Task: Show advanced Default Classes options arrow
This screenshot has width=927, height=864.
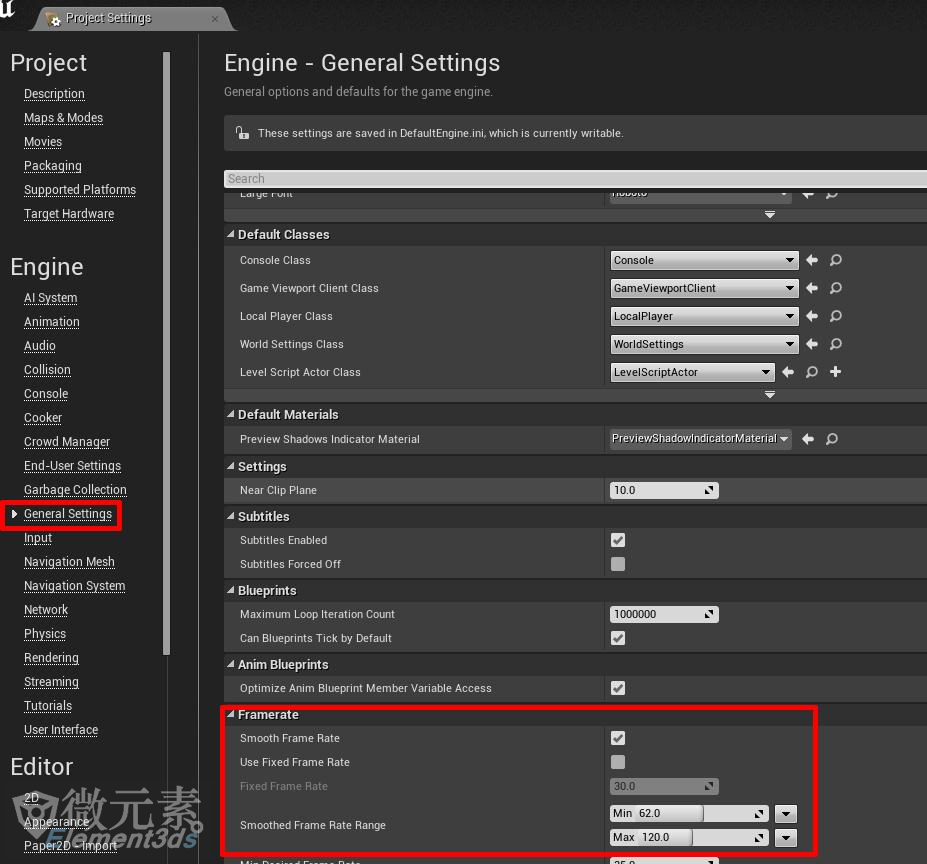Action: click(x=769, y=394)
